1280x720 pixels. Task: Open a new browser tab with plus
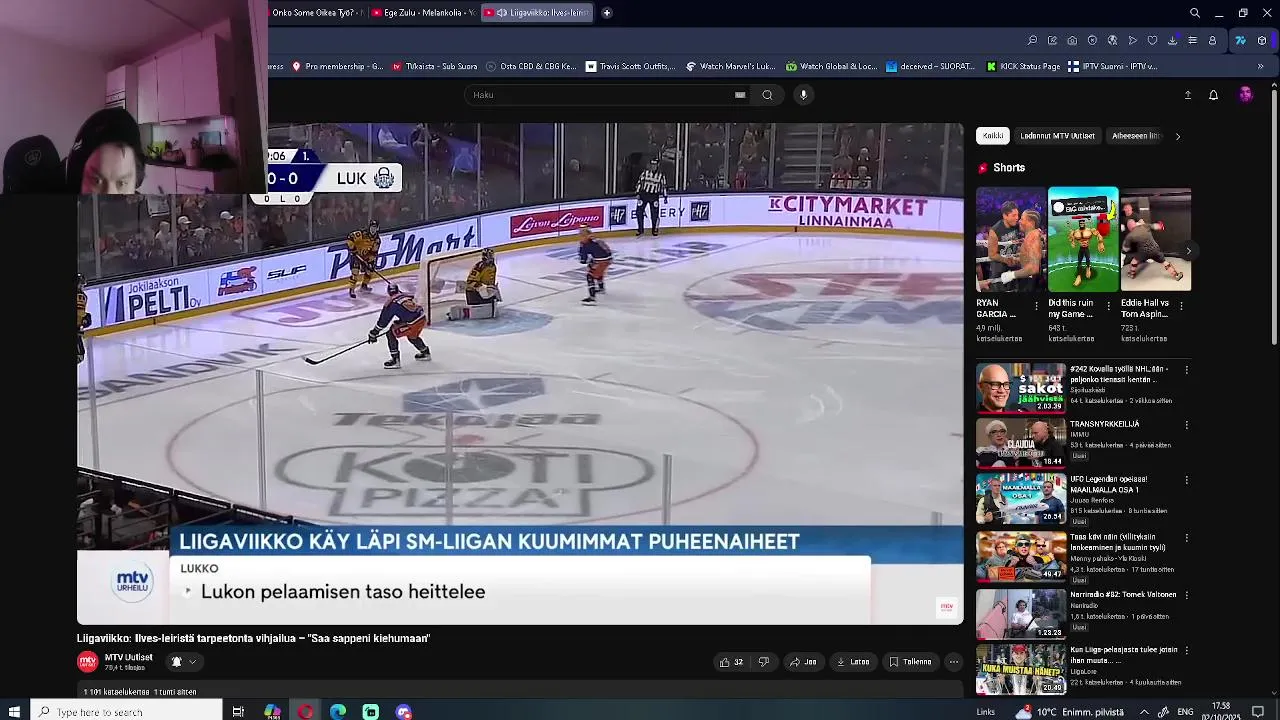607,13
